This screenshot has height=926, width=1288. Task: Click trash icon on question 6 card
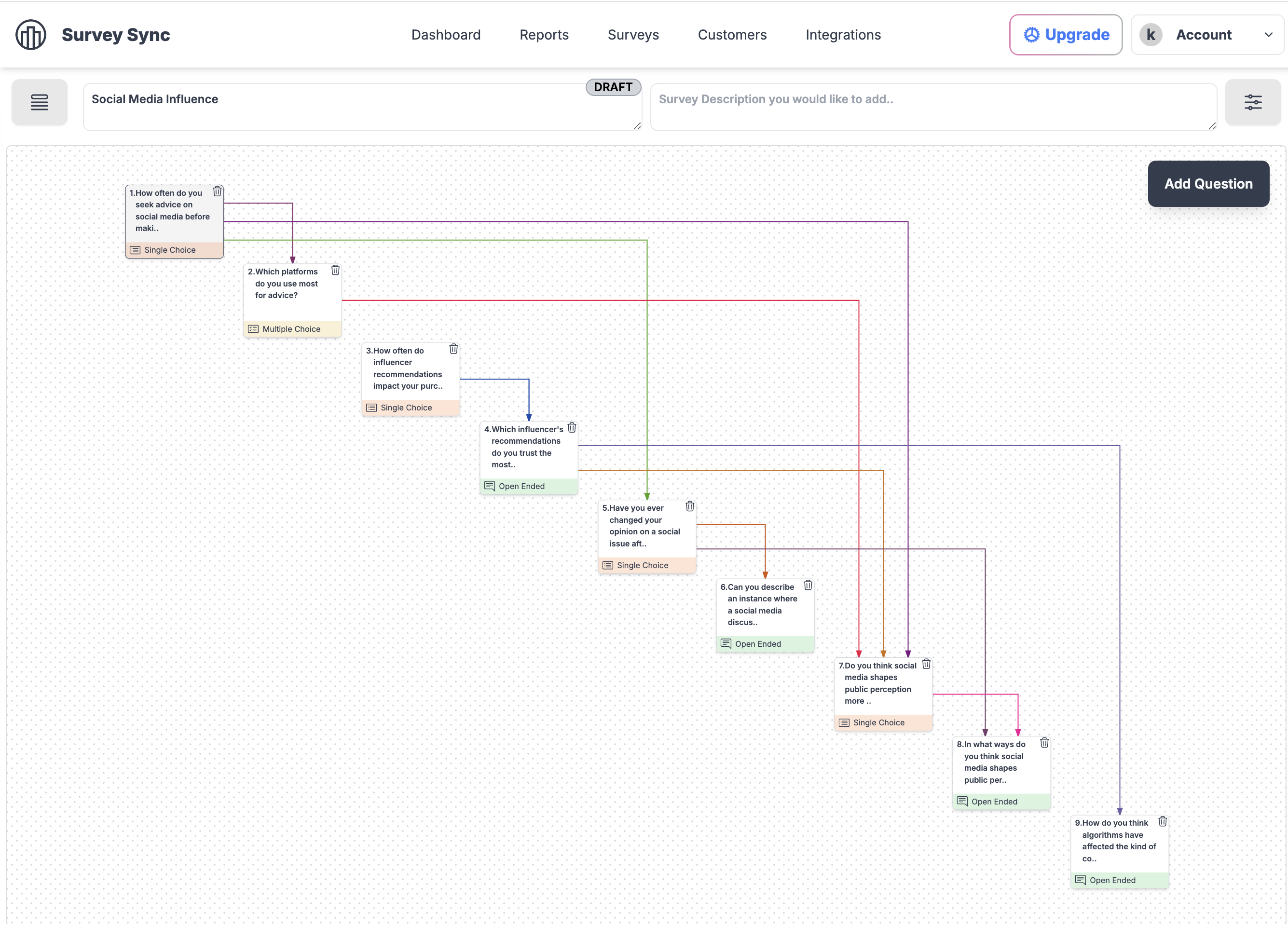[x=808, y=586]
